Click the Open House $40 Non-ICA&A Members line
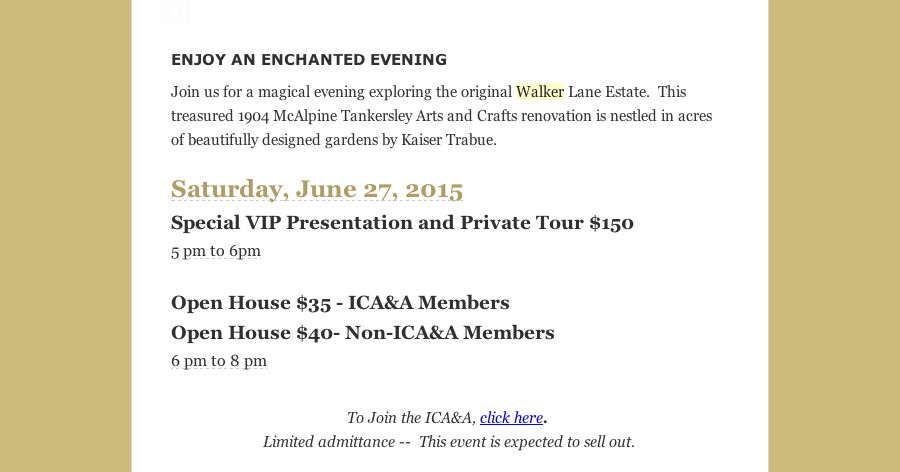 [x=363, y=332]
